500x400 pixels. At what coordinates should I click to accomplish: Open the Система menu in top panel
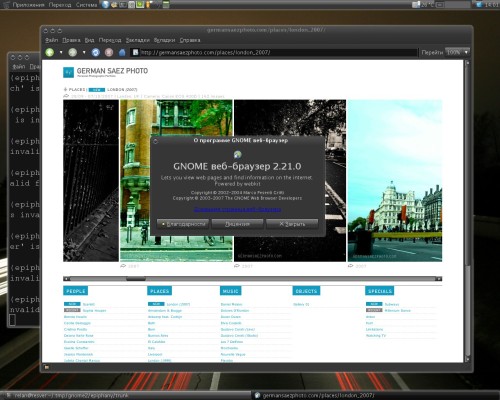coord(86,5)
